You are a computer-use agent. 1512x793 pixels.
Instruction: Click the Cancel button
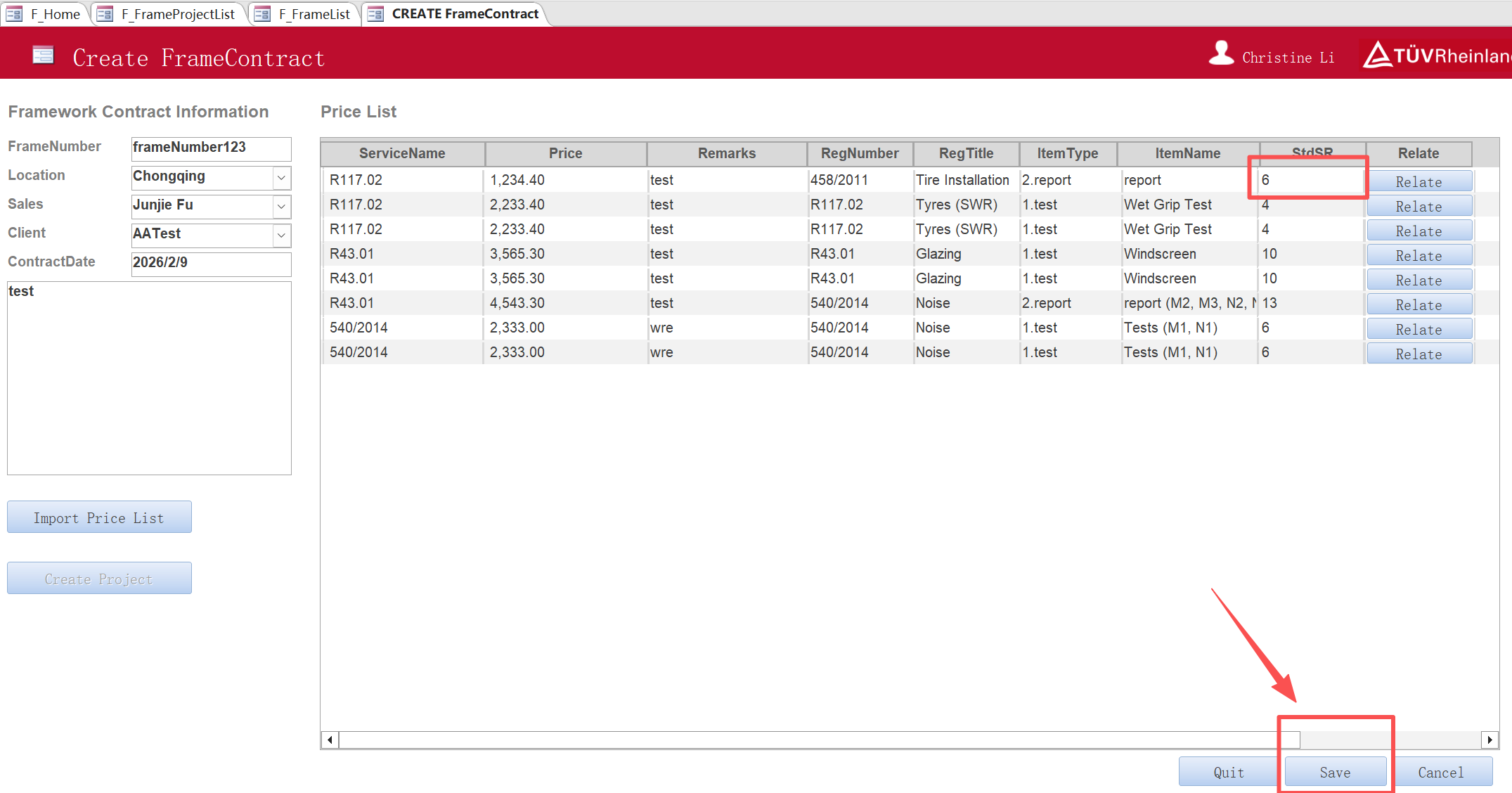[x=1440, y=772]
